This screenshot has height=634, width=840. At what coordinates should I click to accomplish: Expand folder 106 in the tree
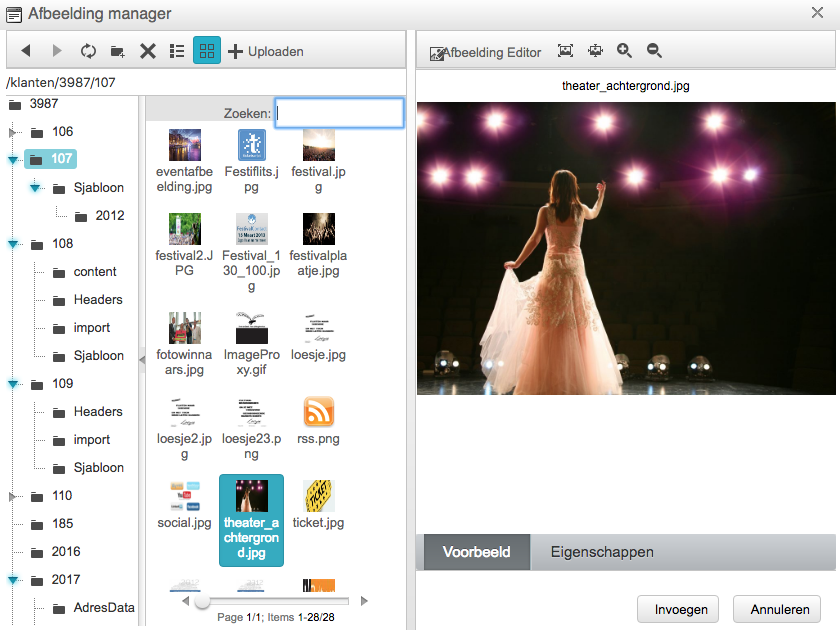12,132
